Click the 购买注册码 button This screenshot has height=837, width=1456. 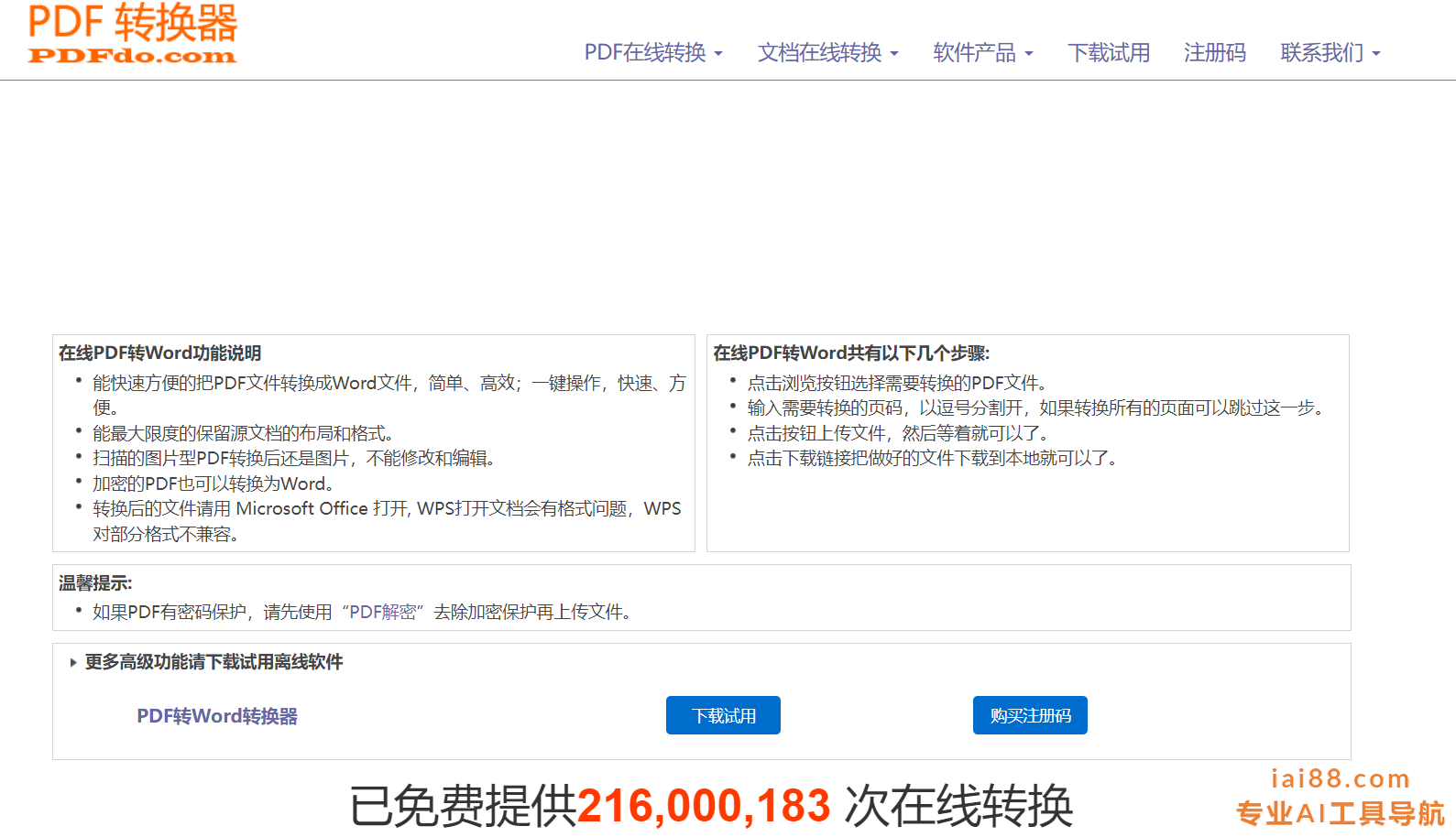(x=1030, y=715)
